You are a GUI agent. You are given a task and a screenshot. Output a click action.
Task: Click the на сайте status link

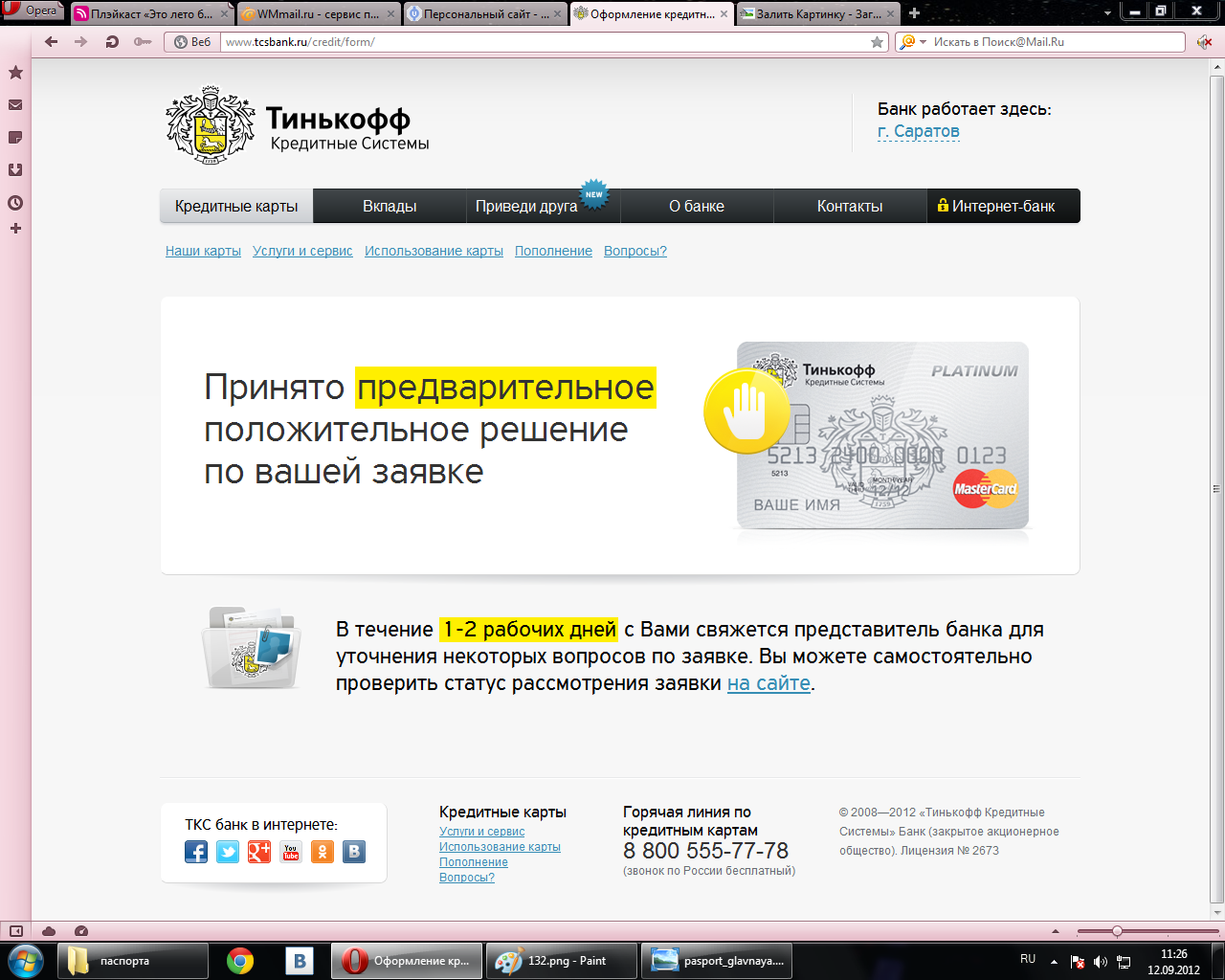click(x=768, y=683)
